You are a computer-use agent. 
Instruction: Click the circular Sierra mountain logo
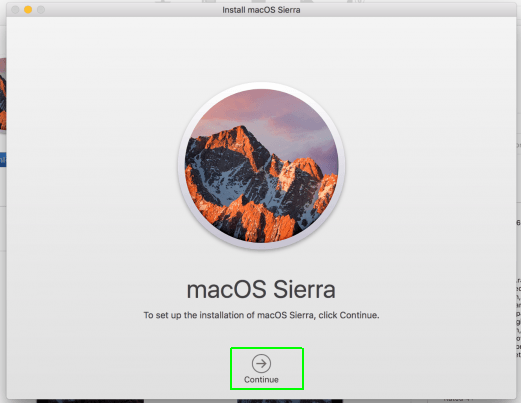[x=262, y=166]
